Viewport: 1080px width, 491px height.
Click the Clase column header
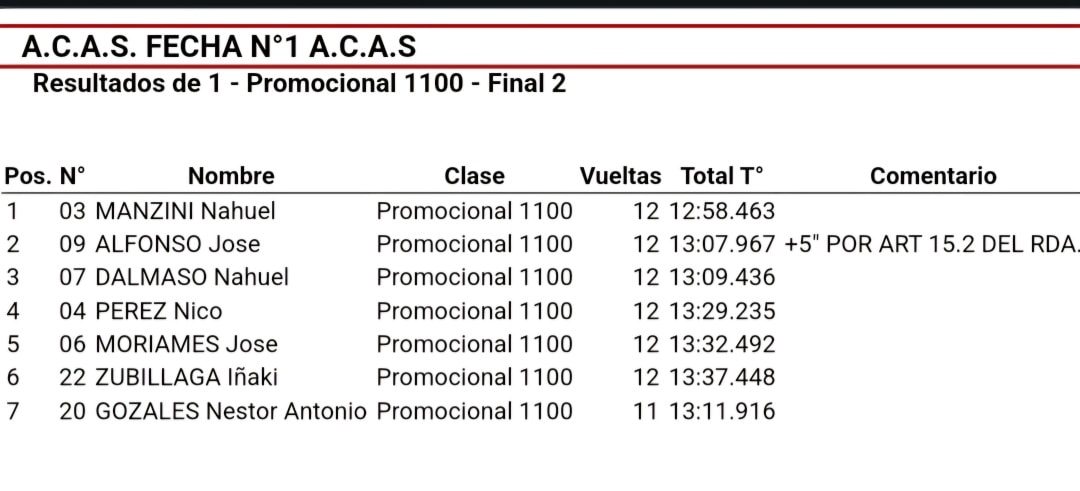[474, 176]
